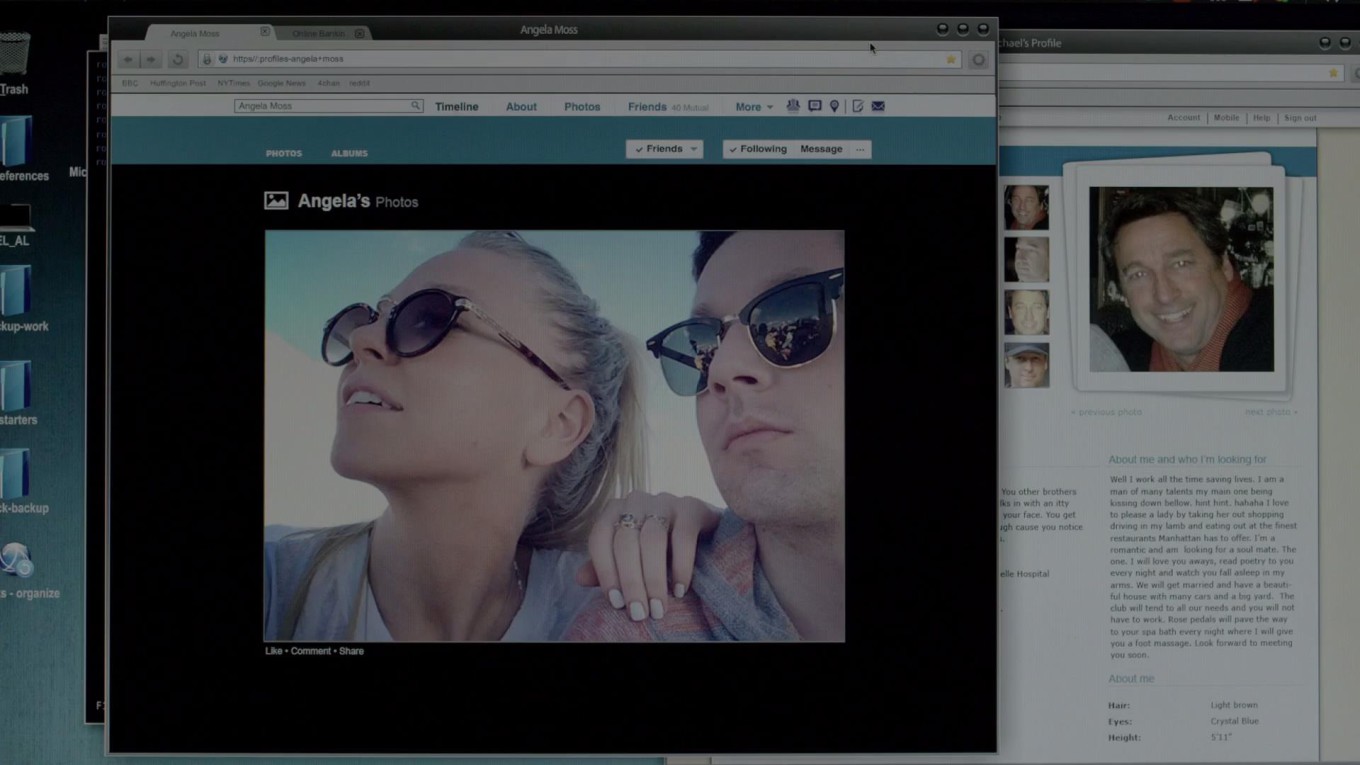Image resolution: width=1360 pixels, height=765 pixels.
Task: Open the Huffington Post bookmark
Action: 178,83
